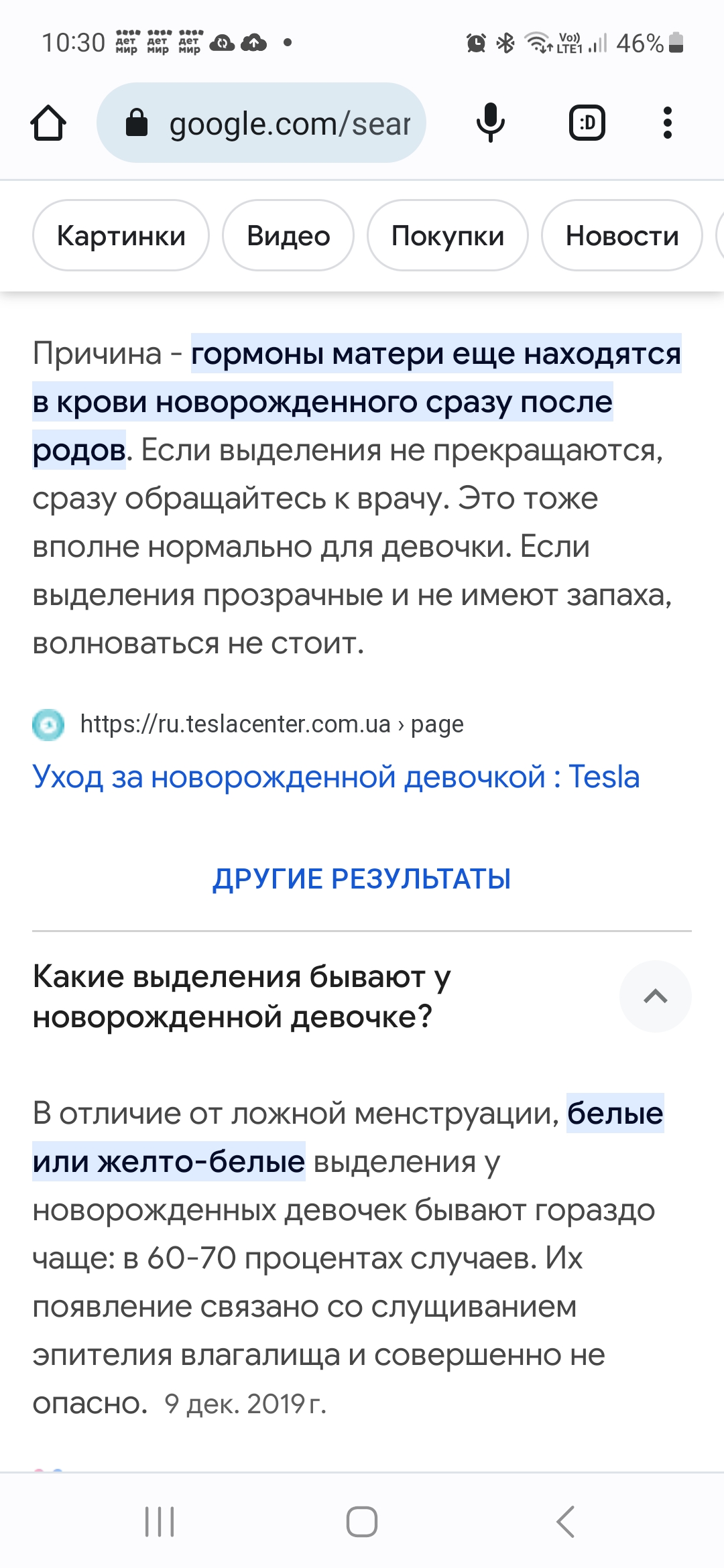Open recent apps navigation button

tap(160, 1521)
